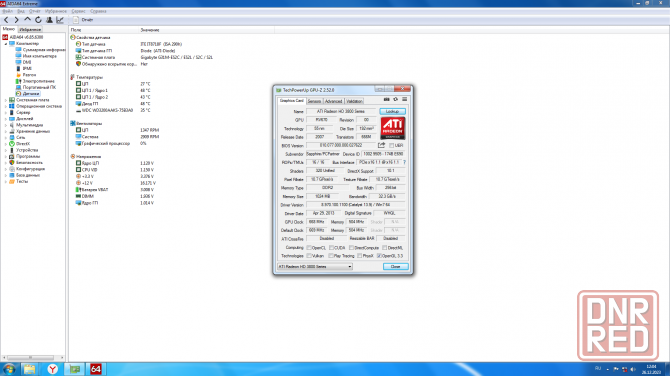Toggle Ray Tracing checkbox in GPU-Z
This screenshot has height=376, width=670.
pyautogui.click(x=331, y=256)
